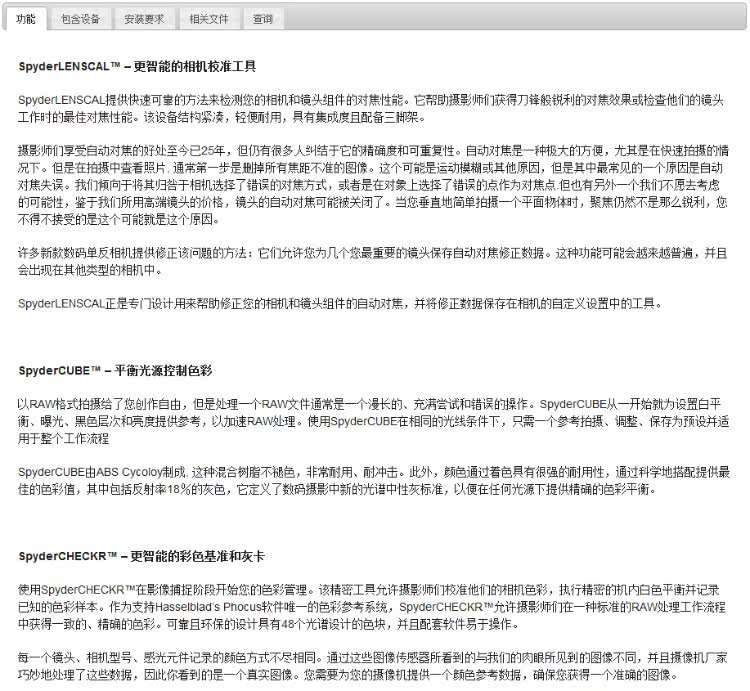Click the SpyderCHECKR™ 更智能的彩色基准和灰卡 heading
This screenshot has width=750, height=691.
click(142, 556)
